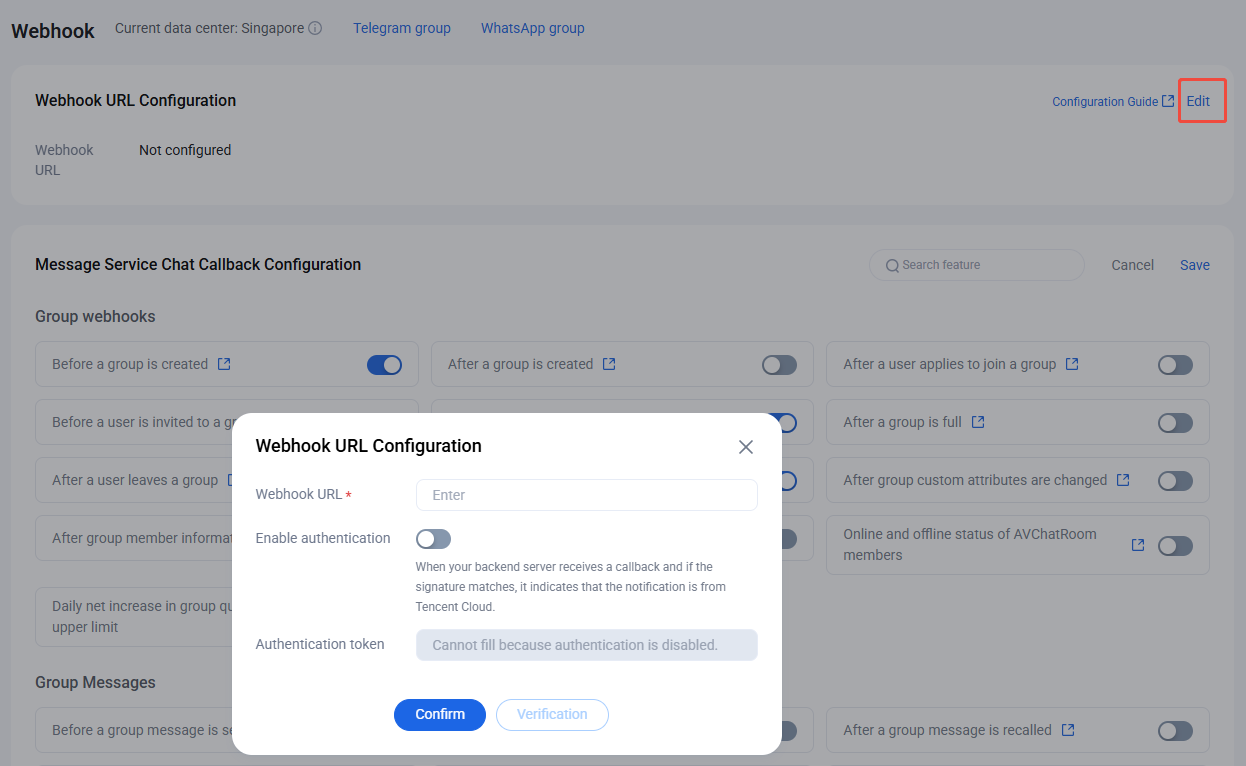Open doc link icon for Before a group is created
Image resolution: width=1246 pixels, height=766 pixels.
[224, 364]
